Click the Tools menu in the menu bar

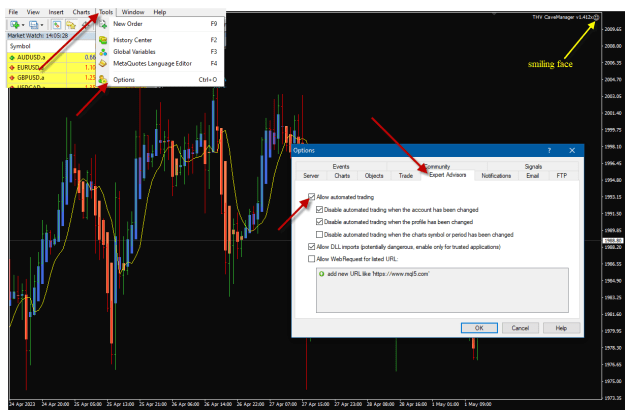coord(106,12)
